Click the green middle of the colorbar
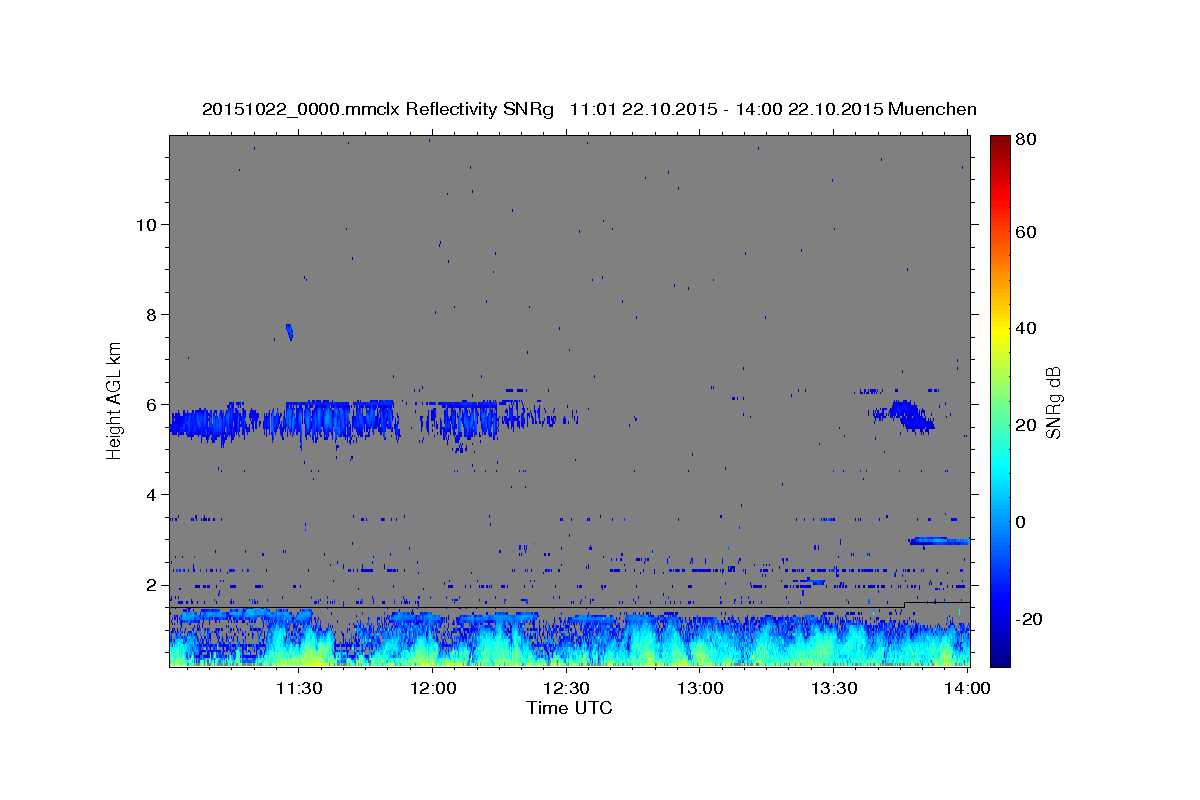Image resolution: width=1200 pixels, height=800 pixels. point(1000,400)
